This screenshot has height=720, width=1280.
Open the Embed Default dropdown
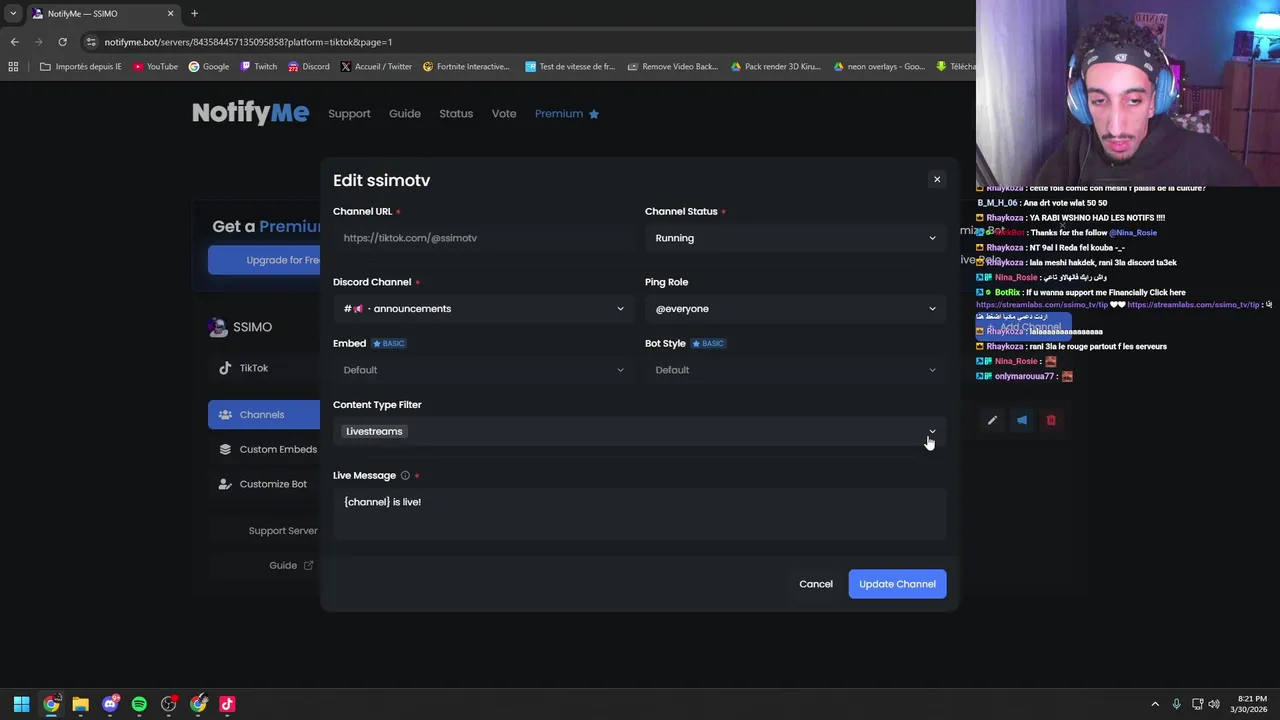coord(483,370)
